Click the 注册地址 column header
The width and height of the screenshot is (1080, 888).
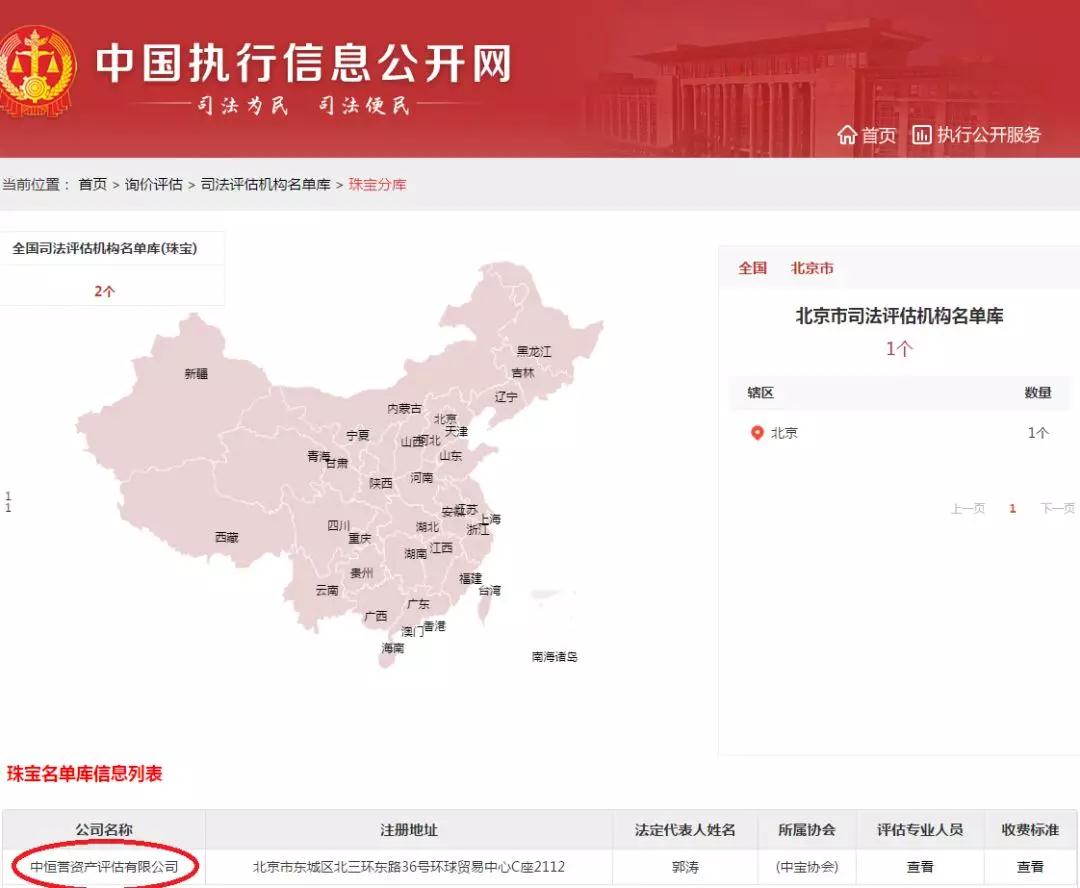409,829
